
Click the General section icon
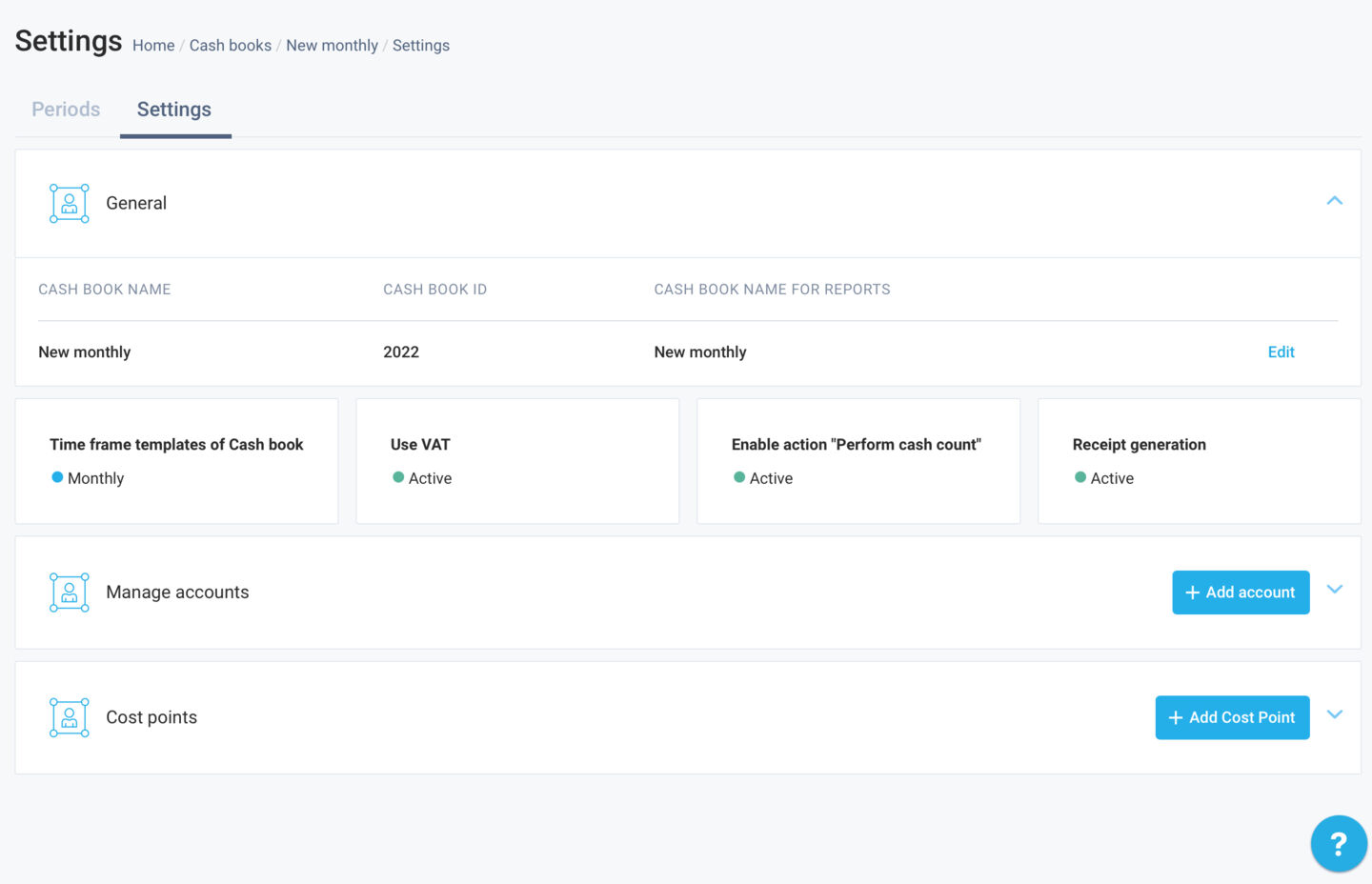tap(70, 203)
